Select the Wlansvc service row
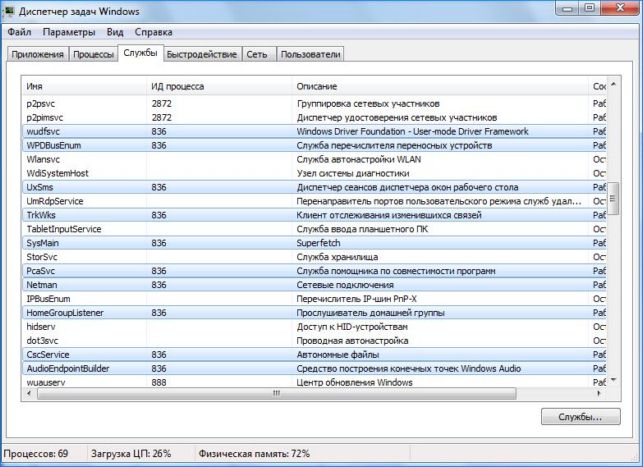 (314, 159)
